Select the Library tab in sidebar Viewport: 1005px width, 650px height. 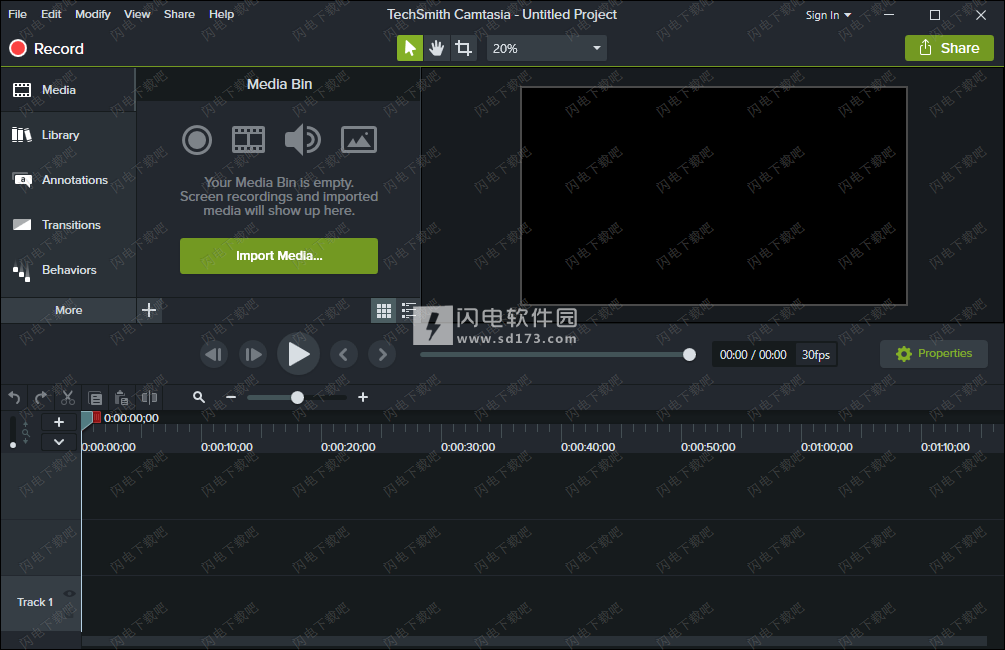(x=69, y=135)
